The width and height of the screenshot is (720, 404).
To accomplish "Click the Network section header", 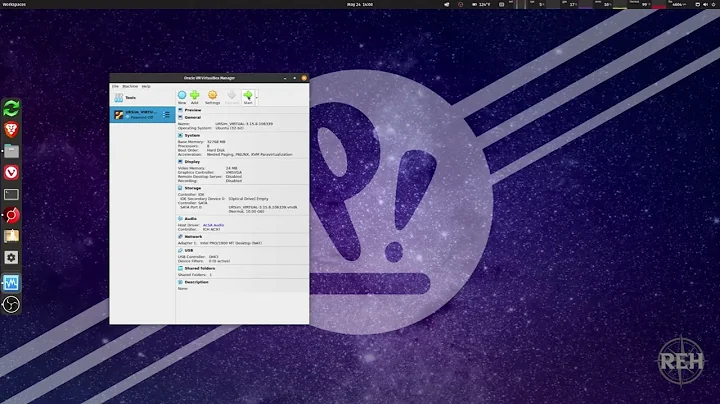I will point(193,236).
